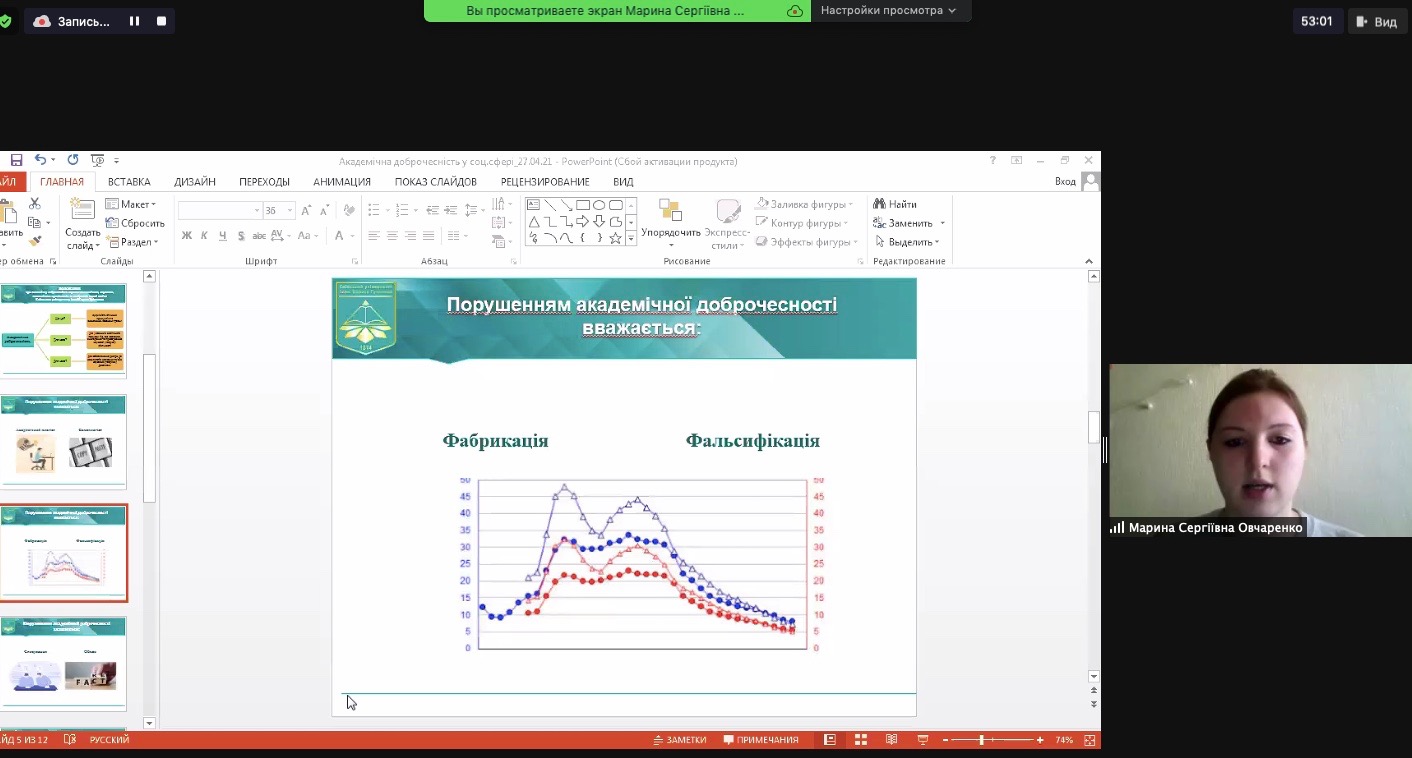Select the slide thumbnail with two keyboard images
The height and width of the screenshot is (758, 1412).
coord(63,442)
